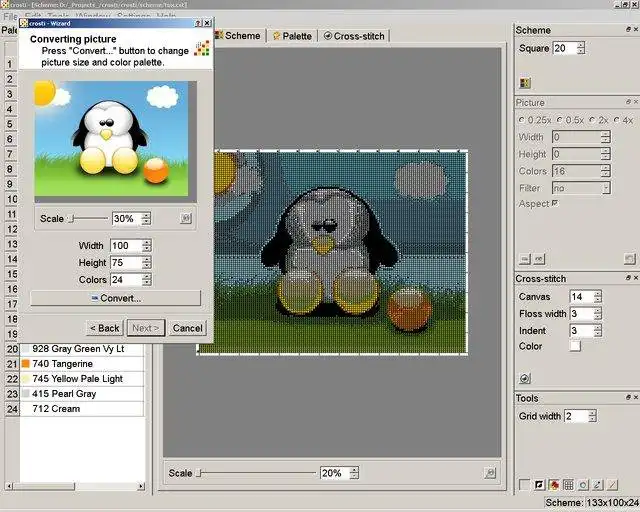Screen dimensions: 640x512
Task: Cancel the wizard dialog
Action: (x=187, y=328)
